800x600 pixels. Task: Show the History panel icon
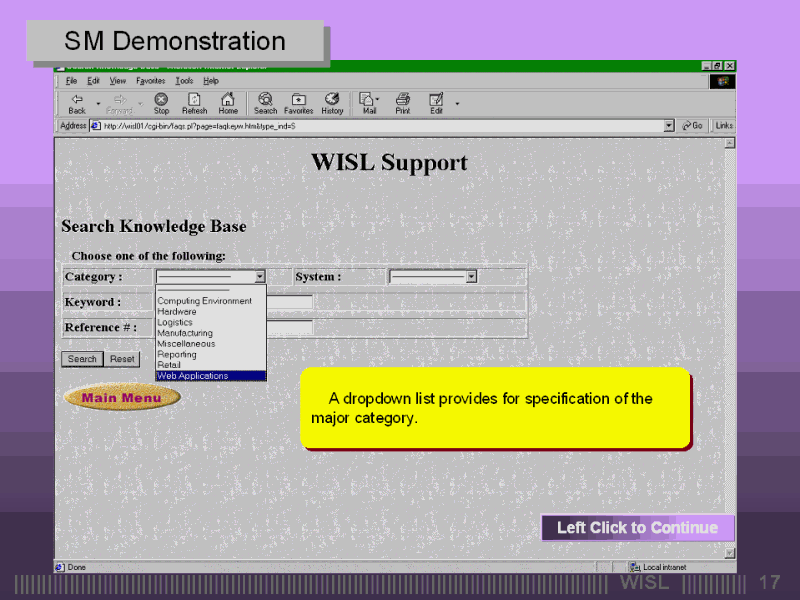coord(333,100)
